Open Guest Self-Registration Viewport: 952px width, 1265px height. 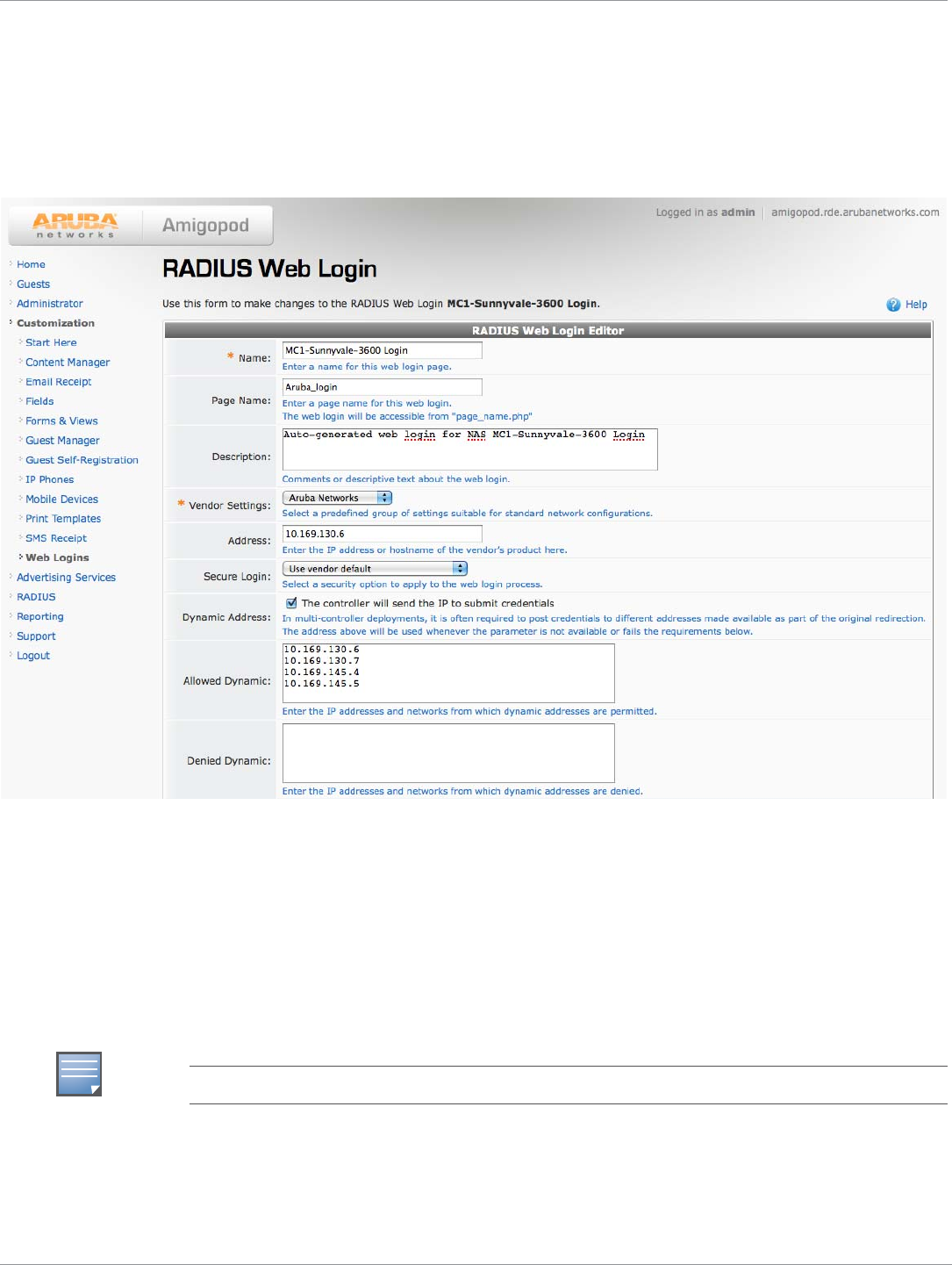(x=82, y=460)
